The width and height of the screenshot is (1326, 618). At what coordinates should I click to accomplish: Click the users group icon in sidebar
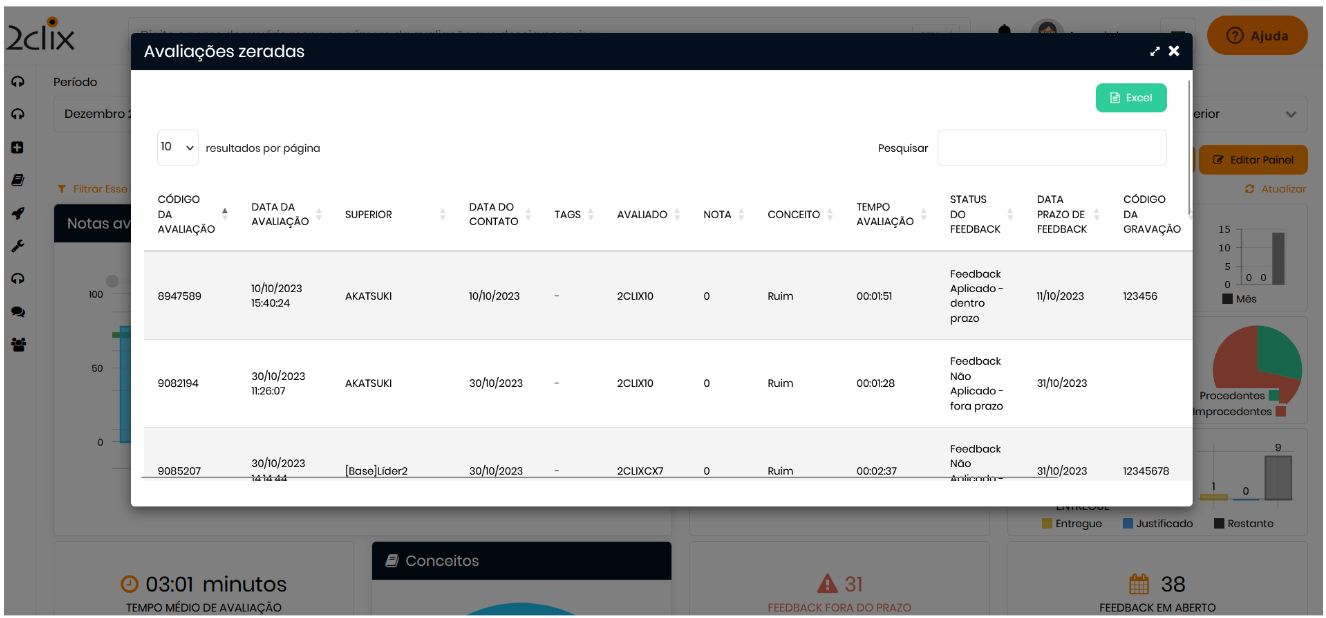(17, 344)
